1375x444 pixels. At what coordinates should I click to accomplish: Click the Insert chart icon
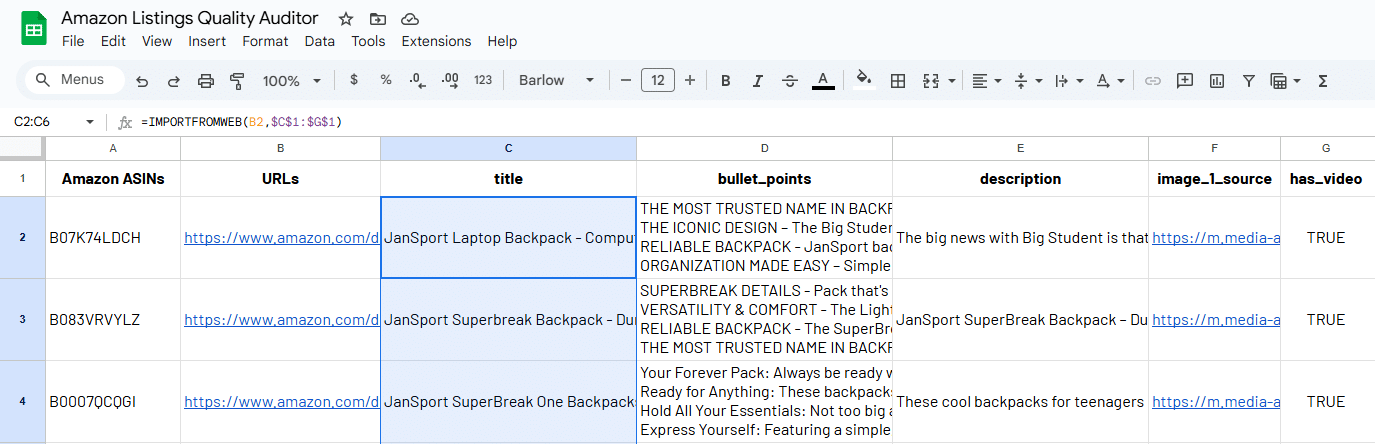click(x=1217, y=81)
